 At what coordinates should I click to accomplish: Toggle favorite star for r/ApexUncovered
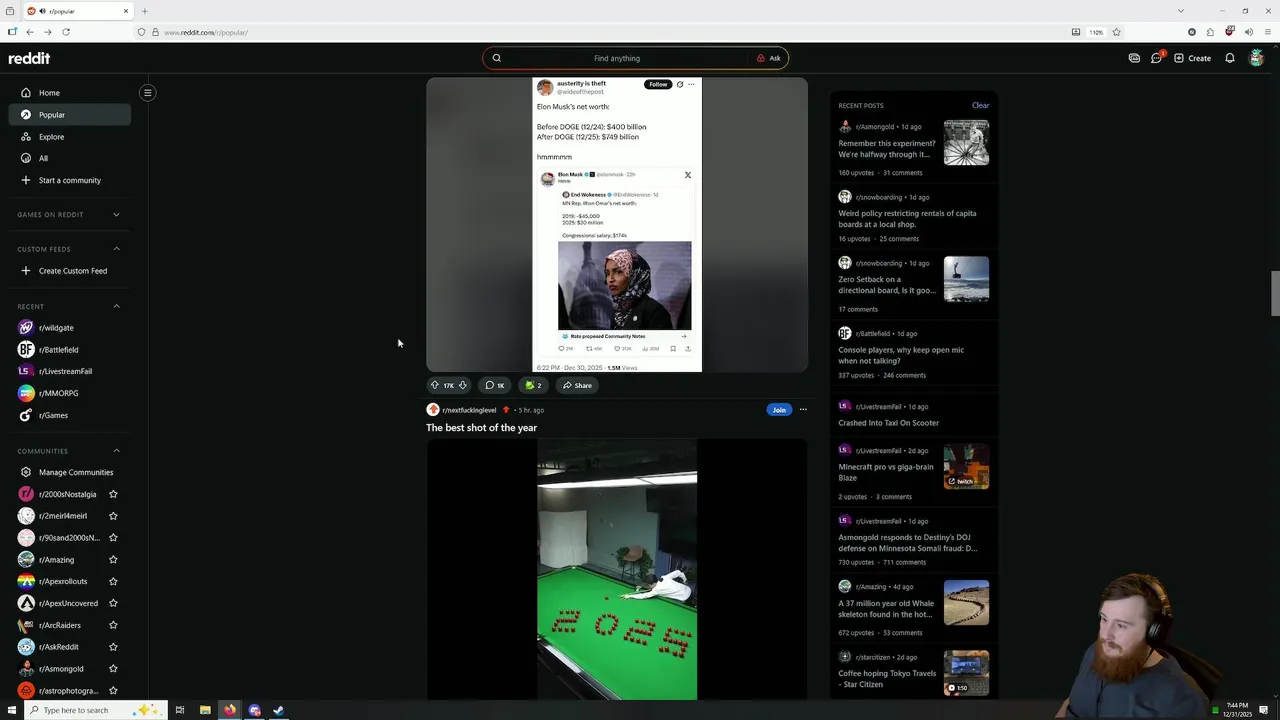click(x=113, y=603)
